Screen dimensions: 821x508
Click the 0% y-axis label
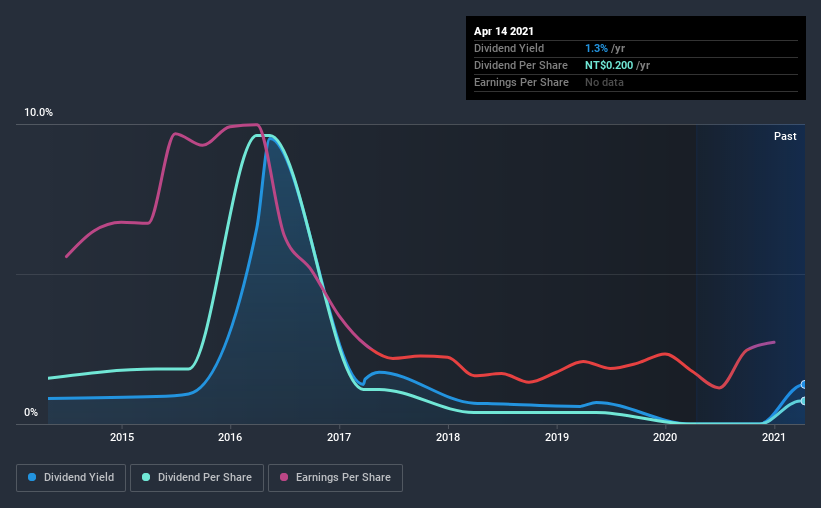click(31, 413)
